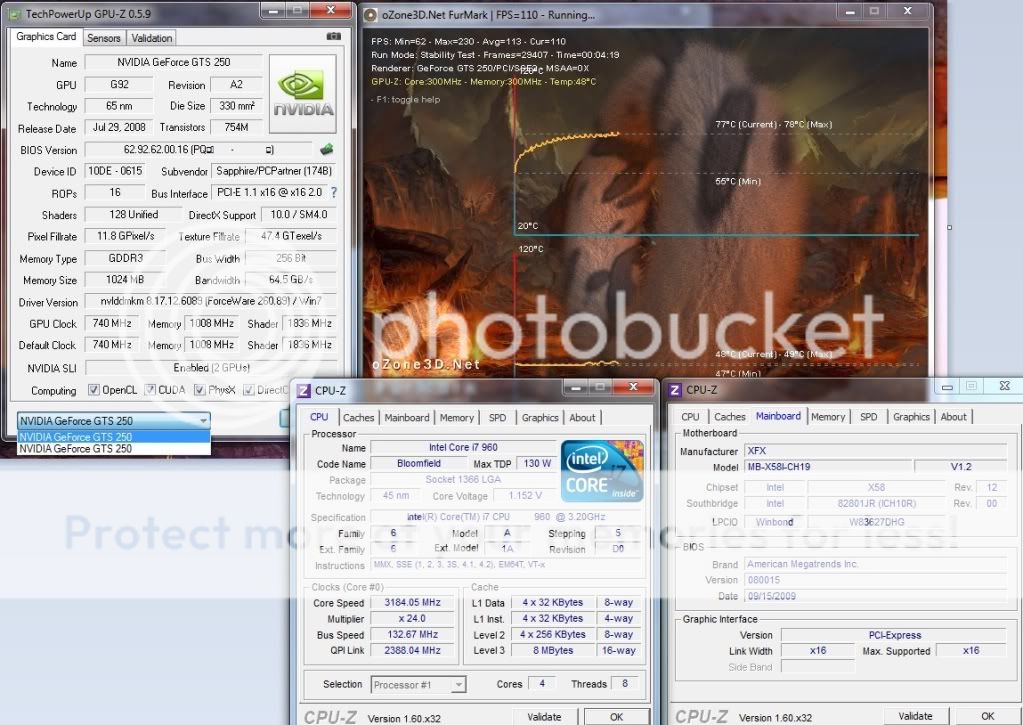Click the GPU-Z Name field "NVIDIA GeForce GTS 250"
Viewport: 1023px width, 725px height.
pos(174,63)
